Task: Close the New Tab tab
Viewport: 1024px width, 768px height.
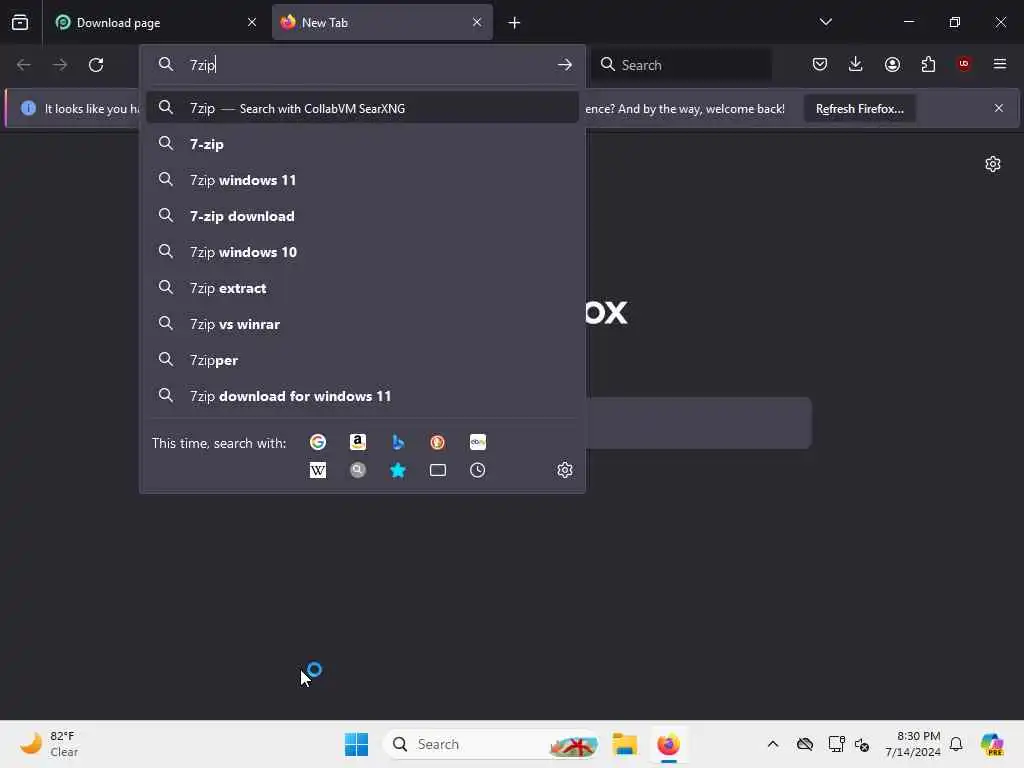Action: pos(477,22)
